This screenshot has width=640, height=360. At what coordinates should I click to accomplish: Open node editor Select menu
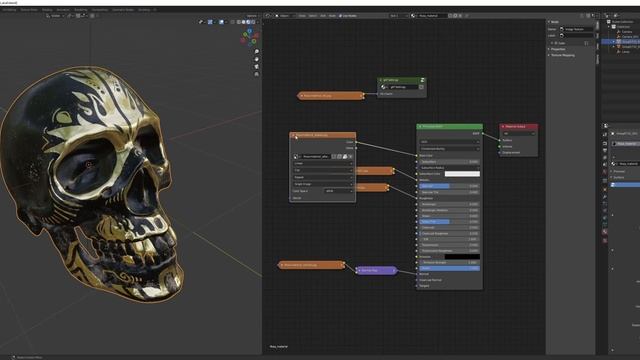(x=313, y=16)
